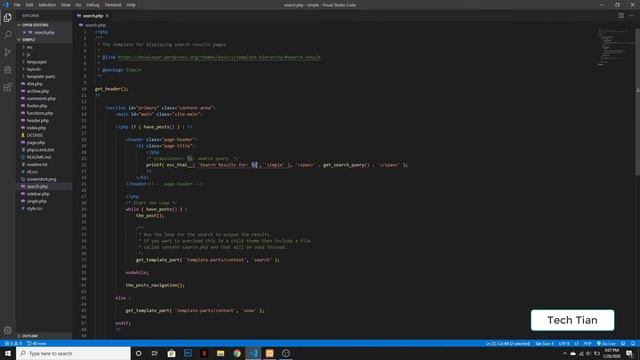Collapse the Open Editors section
The width and height of the screenshot is (640, 360).
pos(35,25)
